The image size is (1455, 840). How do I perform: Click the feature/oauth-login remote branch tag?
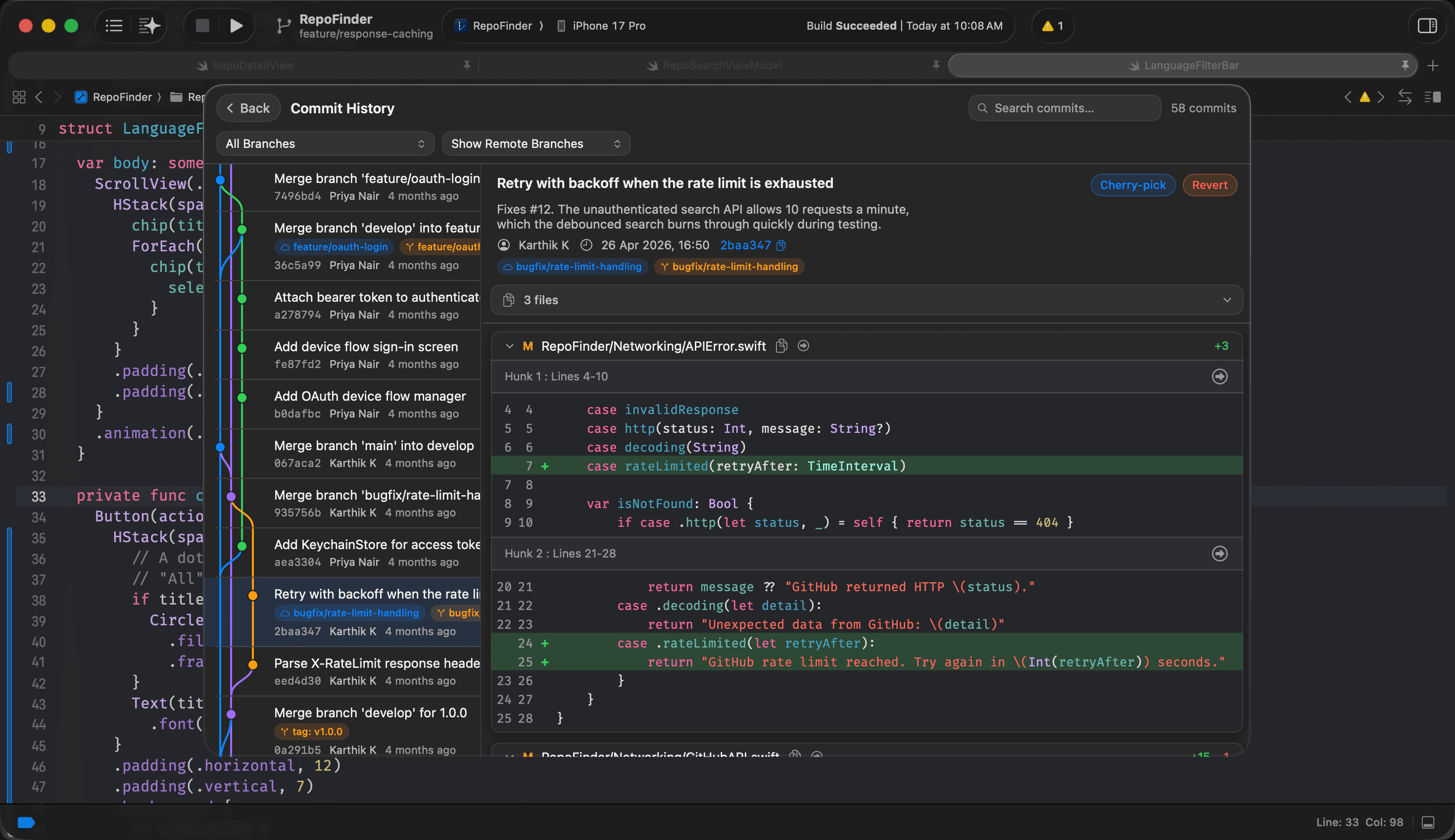pos(334,247)
